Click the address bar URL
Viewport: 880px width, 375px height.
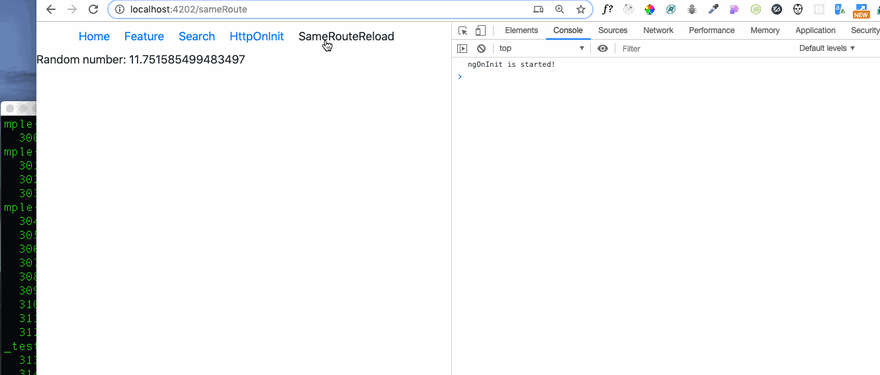point(188,10)
